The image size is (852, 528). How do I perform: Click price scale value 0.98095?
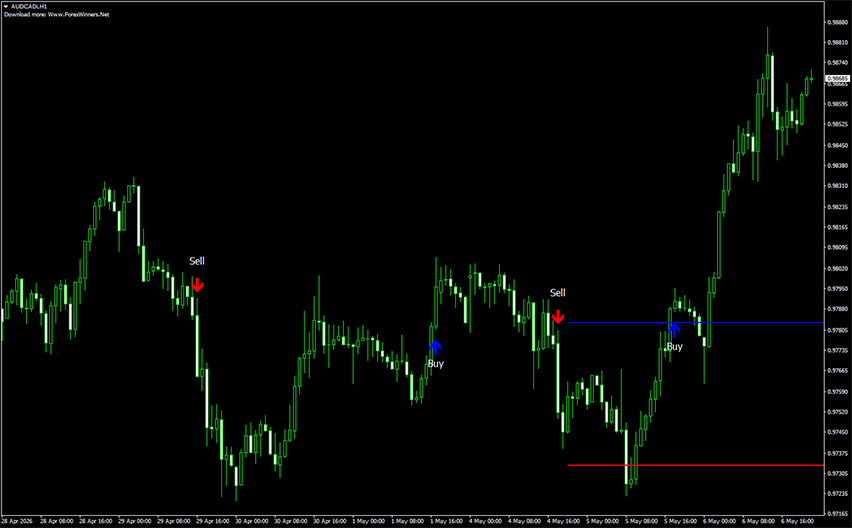tap(838, 248)
